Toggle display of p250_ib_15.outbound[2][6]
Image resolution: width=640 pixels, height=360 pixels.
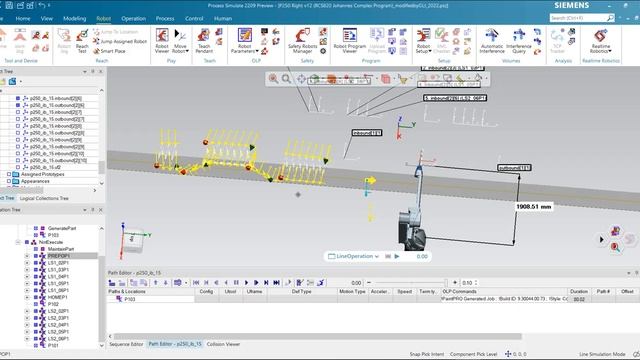(x=18, y=105)
